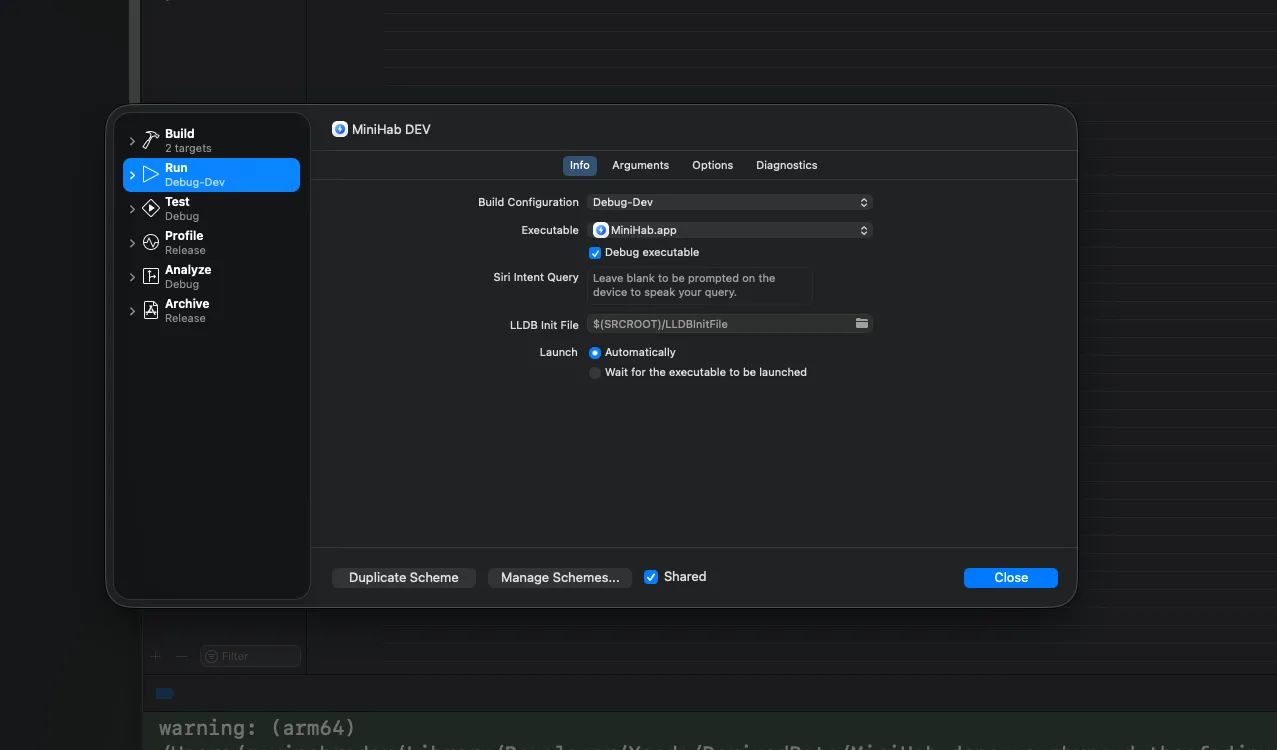Select the Build hammer icon in sidebar
The height and width of the screenshot is (750, 1277).
pyautogui.click(x=150, y=139)
